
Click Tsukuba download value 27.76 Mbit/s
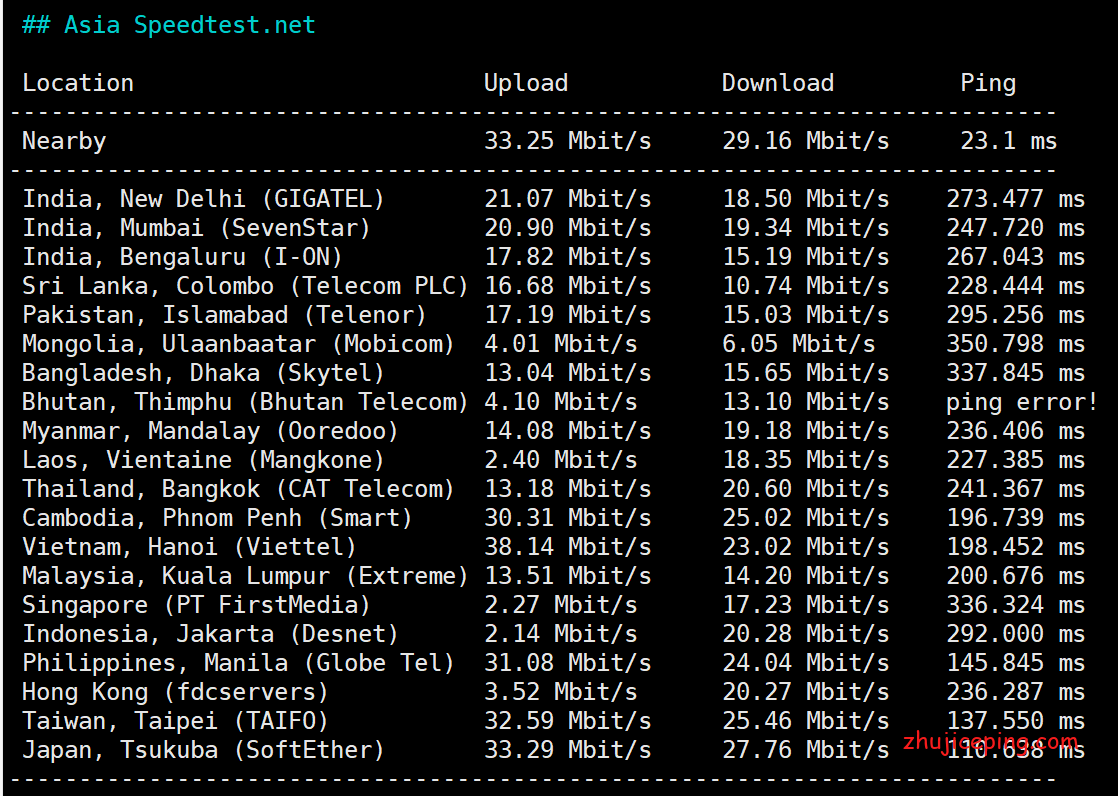click(x=806, y=750)
